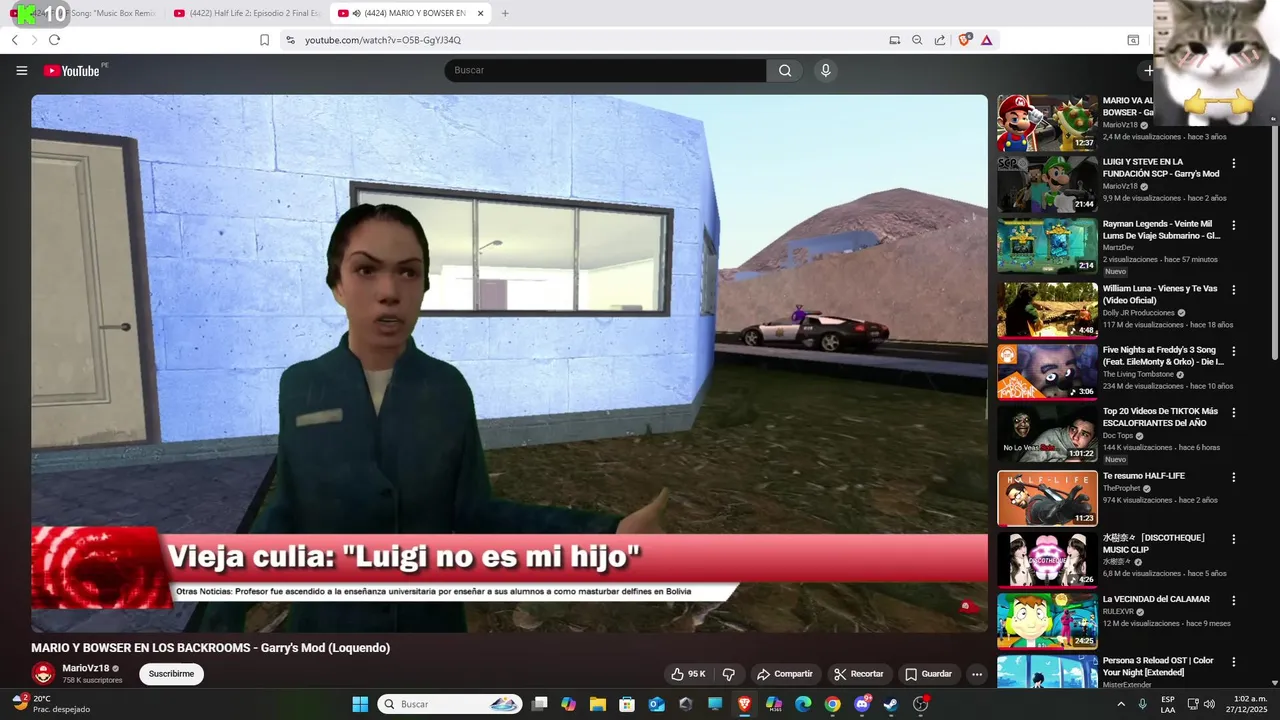Open MarioVz18 channel name link
Image resolution: width=1280 pixels, height=720 pixels.
click(x=86, y=668)
